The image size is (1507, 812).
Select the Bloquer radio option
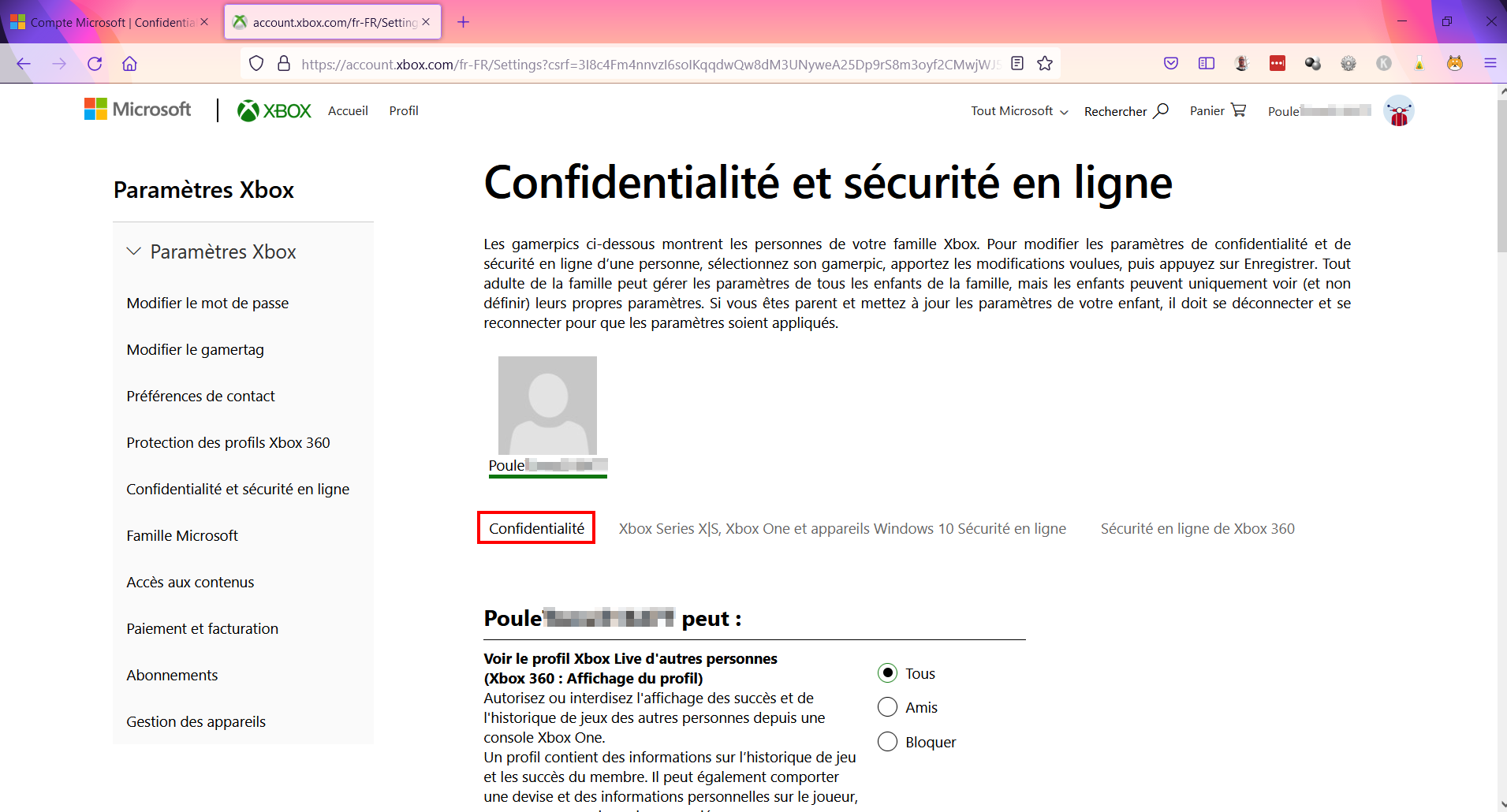(888, 742)
